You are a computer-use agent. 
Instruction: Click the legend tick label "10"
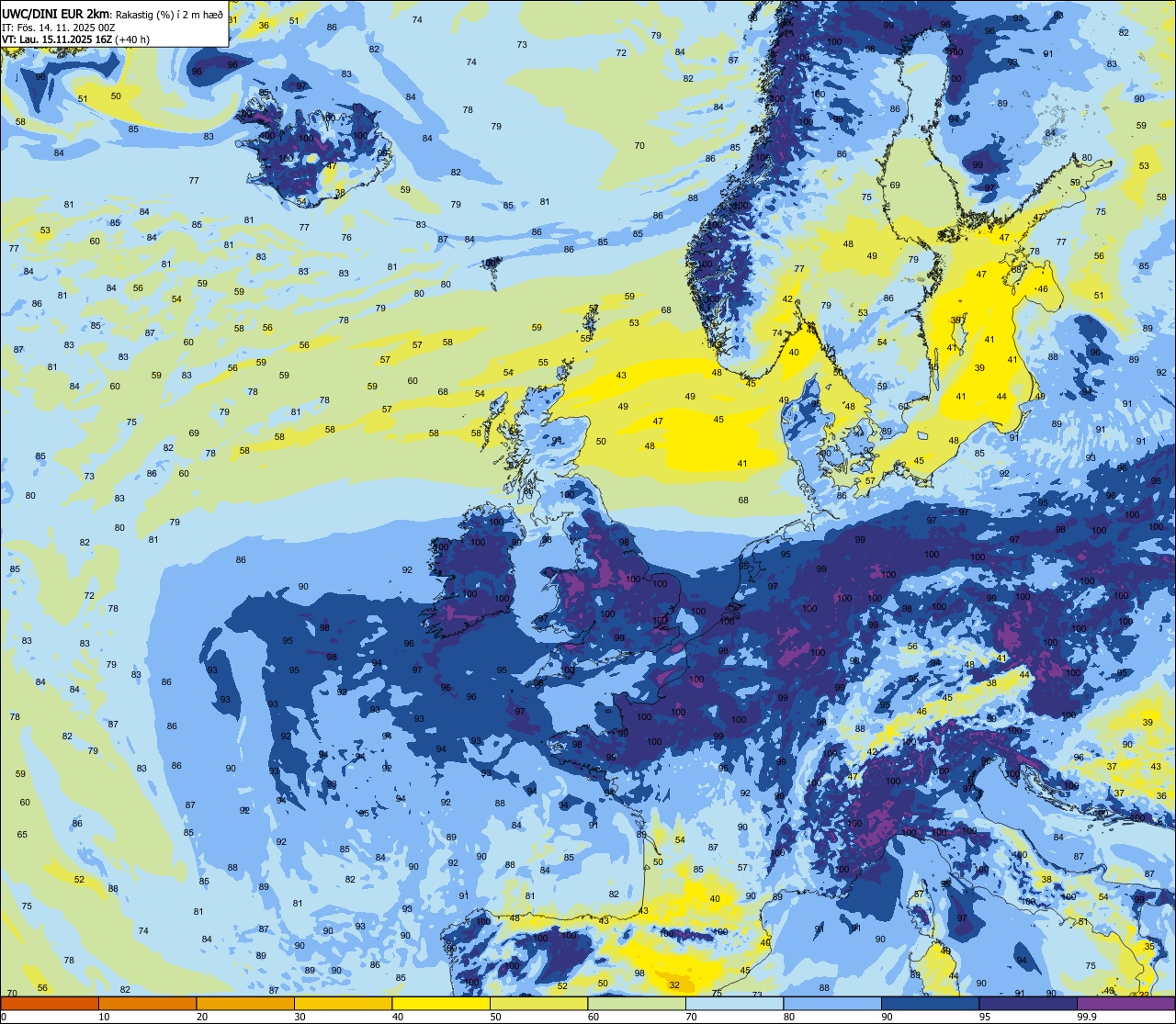click(104, 1017)
